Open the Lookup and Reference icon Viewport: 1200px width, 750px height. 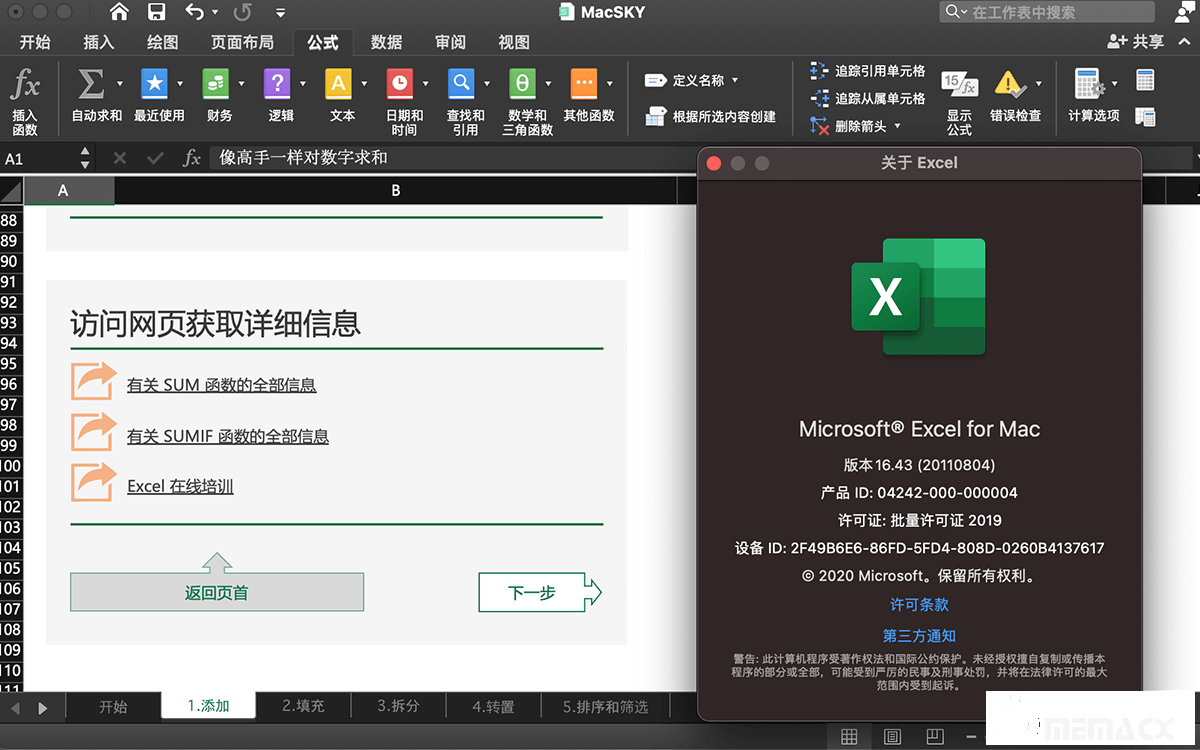tap(460, 84)
